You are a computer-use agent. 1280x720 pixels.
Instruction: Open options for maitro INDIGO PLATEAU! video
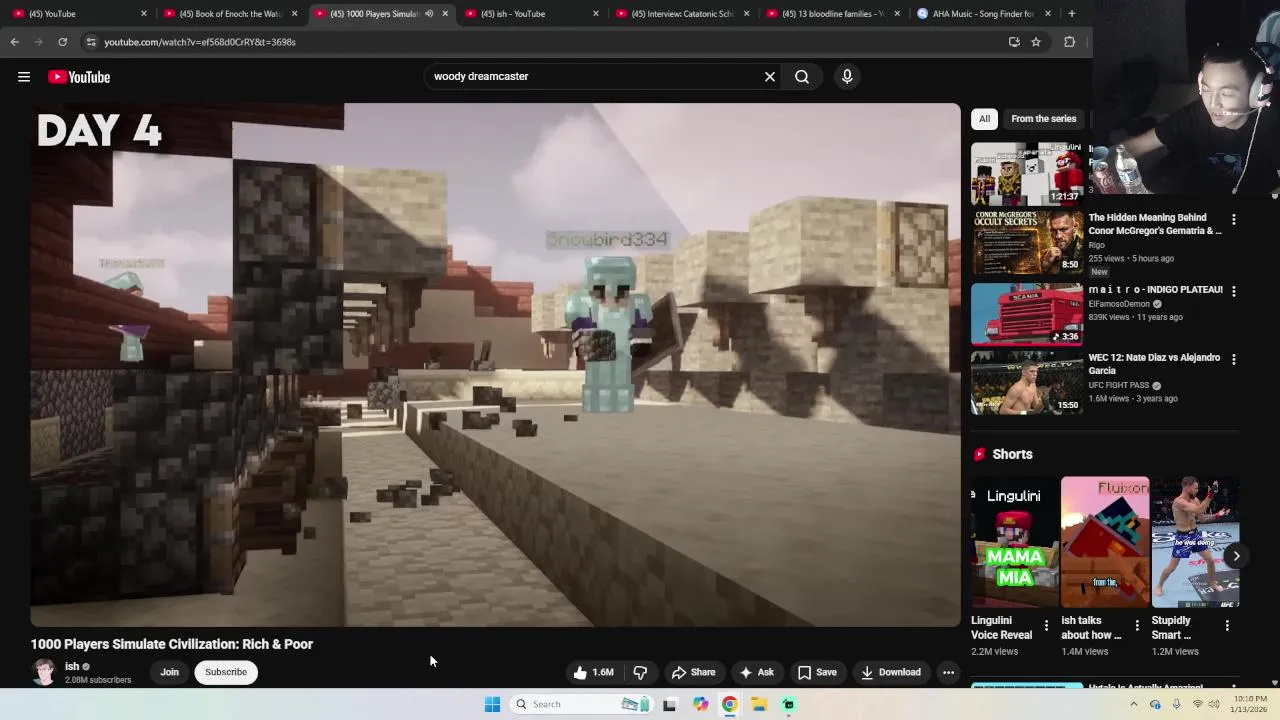[1233, 291]
